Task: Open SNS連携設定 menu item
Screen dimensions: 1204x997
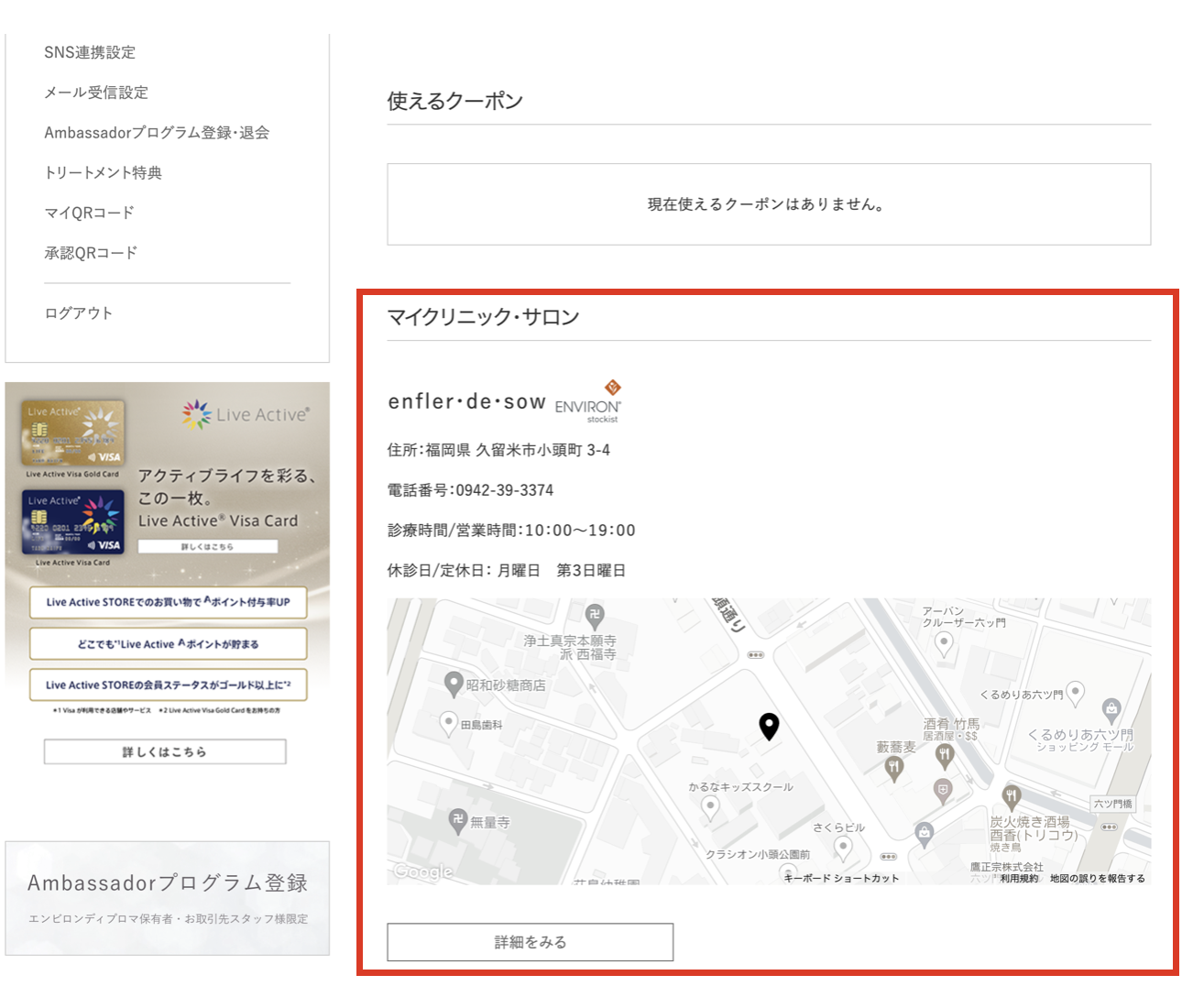Action: [90, 52]
